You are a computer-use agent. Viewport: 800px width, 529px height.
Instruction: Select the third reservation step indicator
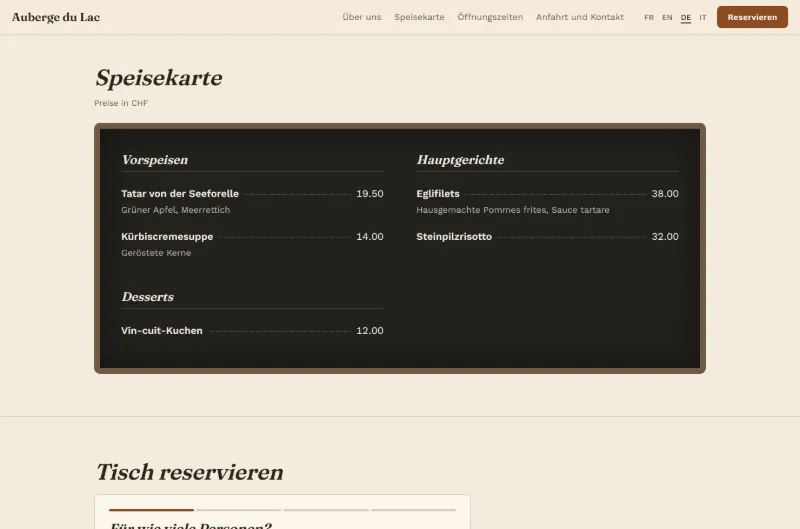click(326, 510)
